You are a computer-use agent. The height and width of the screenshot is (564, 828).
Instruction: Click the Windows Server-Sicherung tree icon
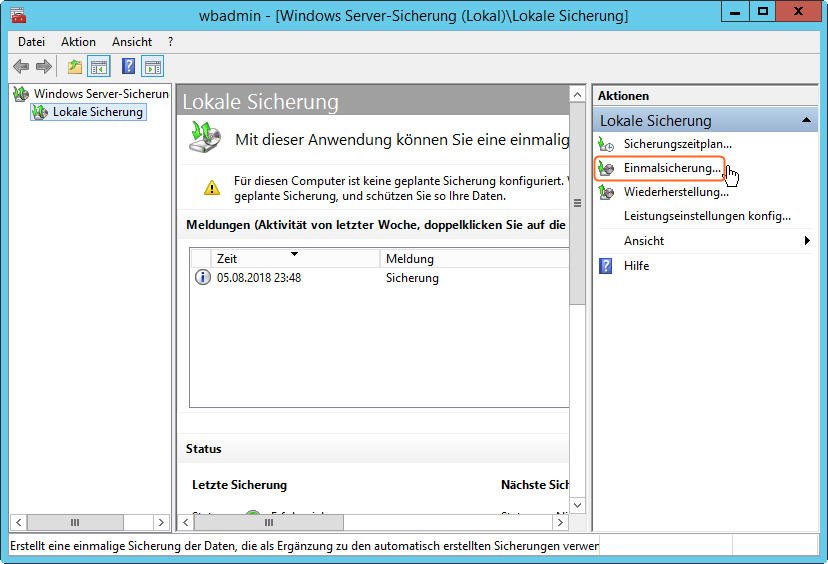coord(21,94)
